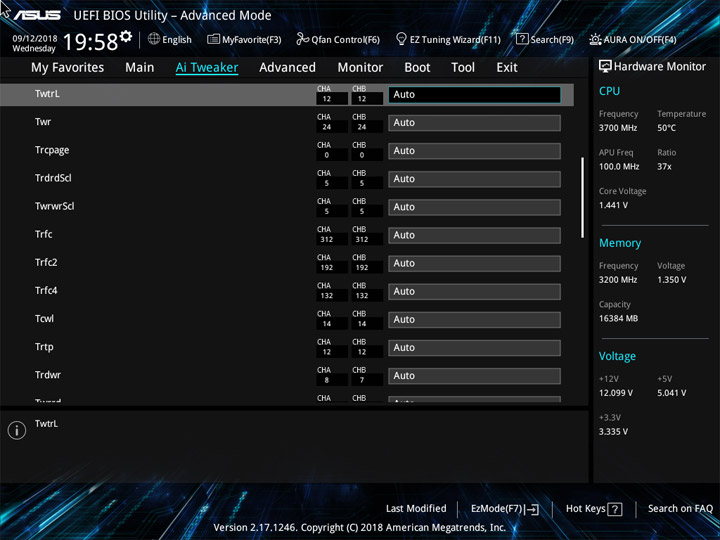Click the Tcwl row label
Screen dimensions: 720x540
(x=44, y=319)
